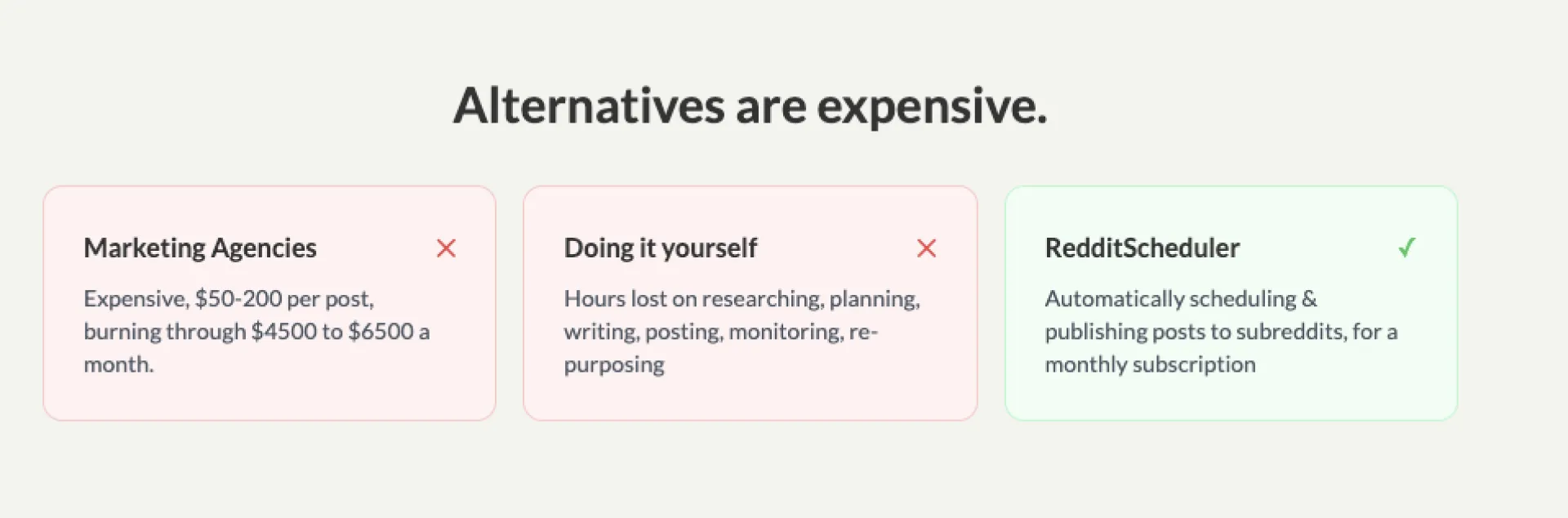Click the word "Alternatives" in the heading
This screenshot has height=518, width=1568.
point(589,106)
